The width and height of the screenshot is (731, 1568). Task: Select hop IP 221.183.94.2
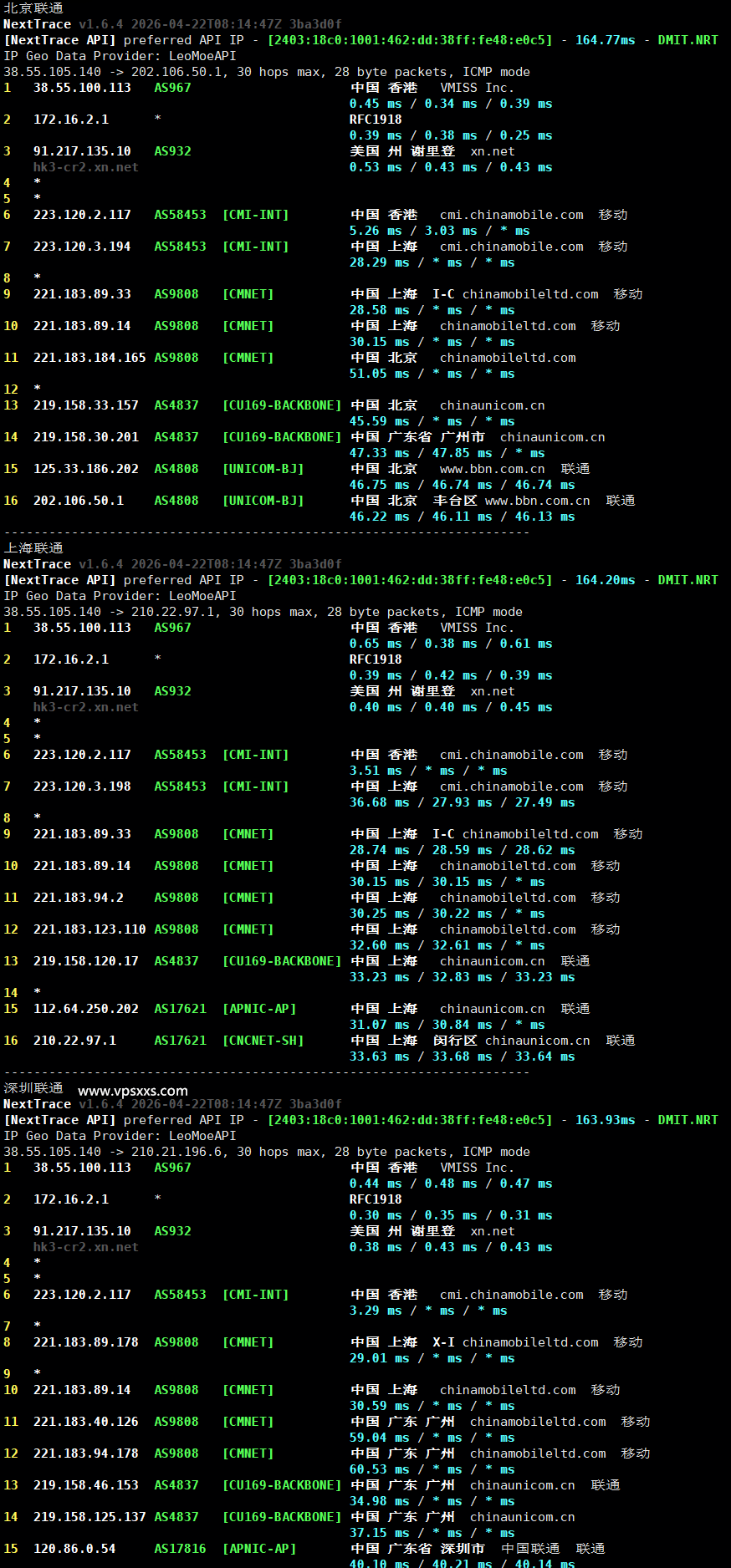[79, 898]
